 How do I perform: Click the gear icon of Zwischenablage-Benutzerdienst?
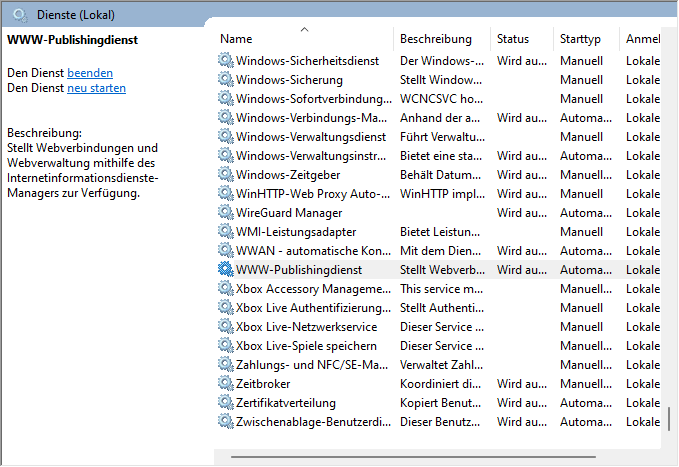226,422
